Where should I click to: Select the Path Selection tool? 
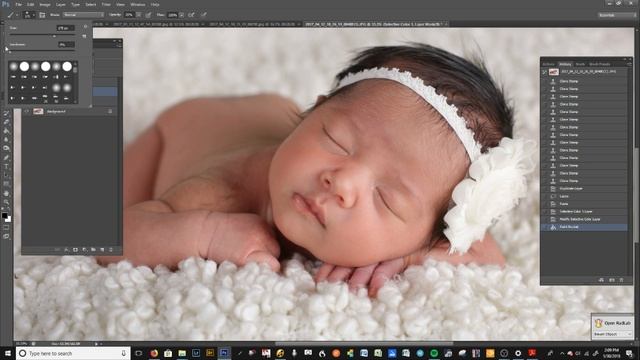click(6, 175)
